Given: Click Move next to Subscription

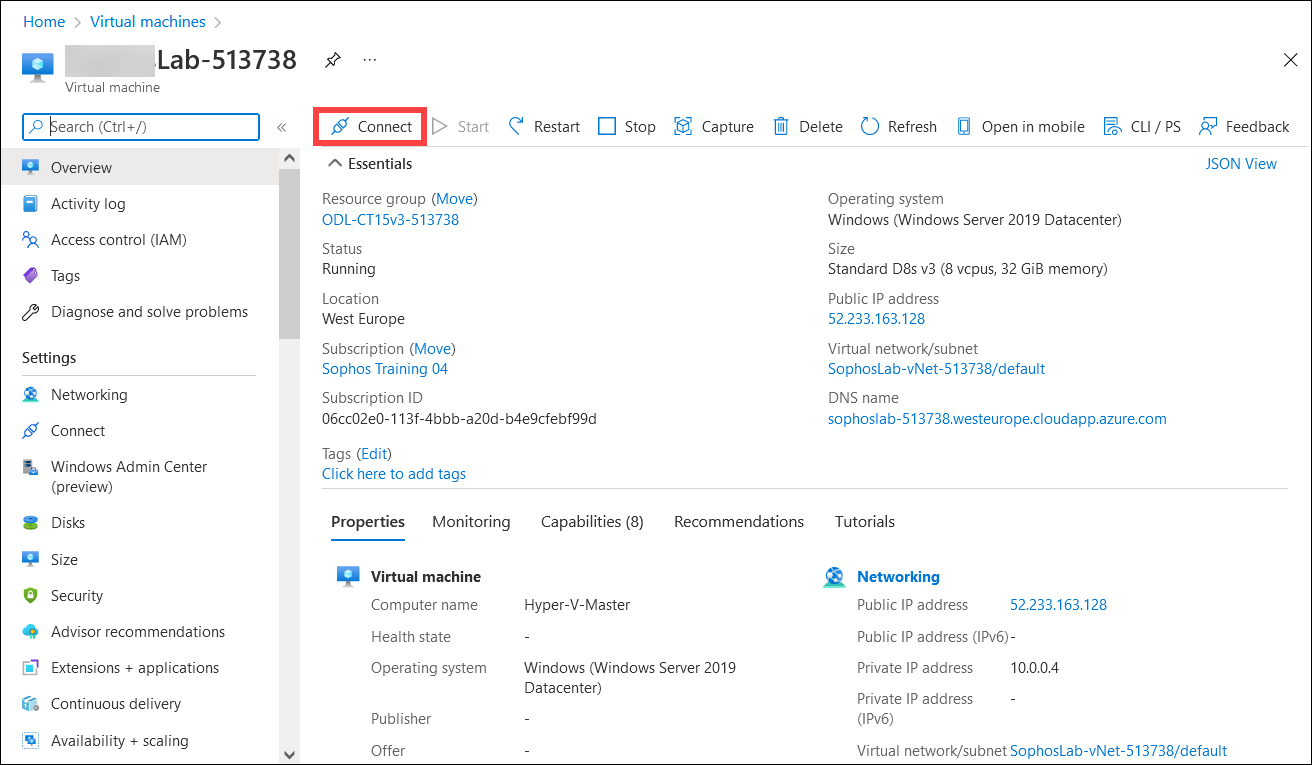Looking at the screenshot, I should pos(433,349).
